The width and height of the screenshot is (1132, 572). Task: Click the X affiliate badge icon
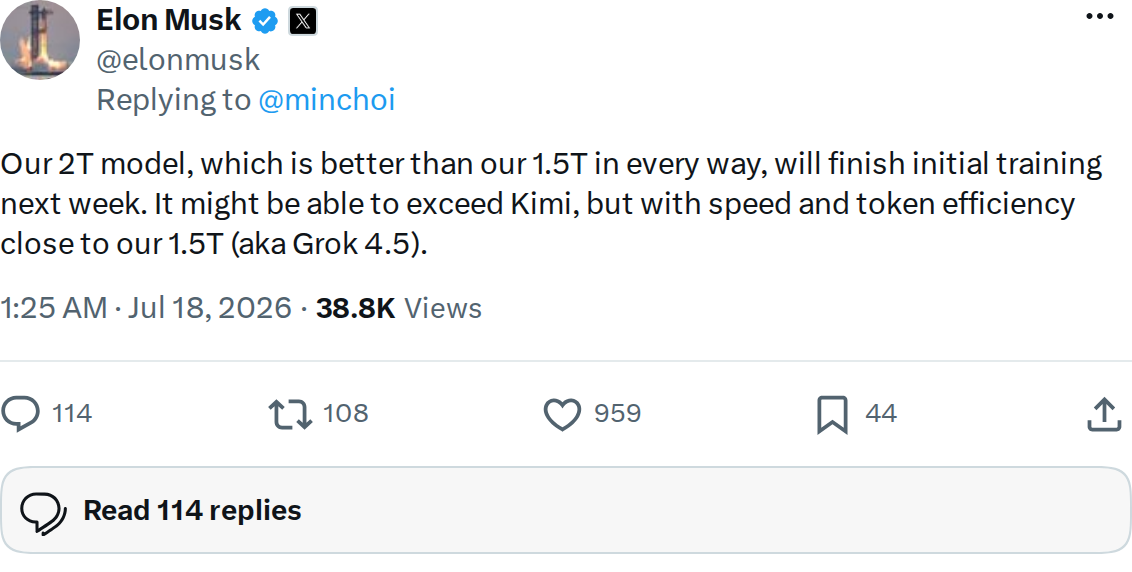[x=302, y=22]
